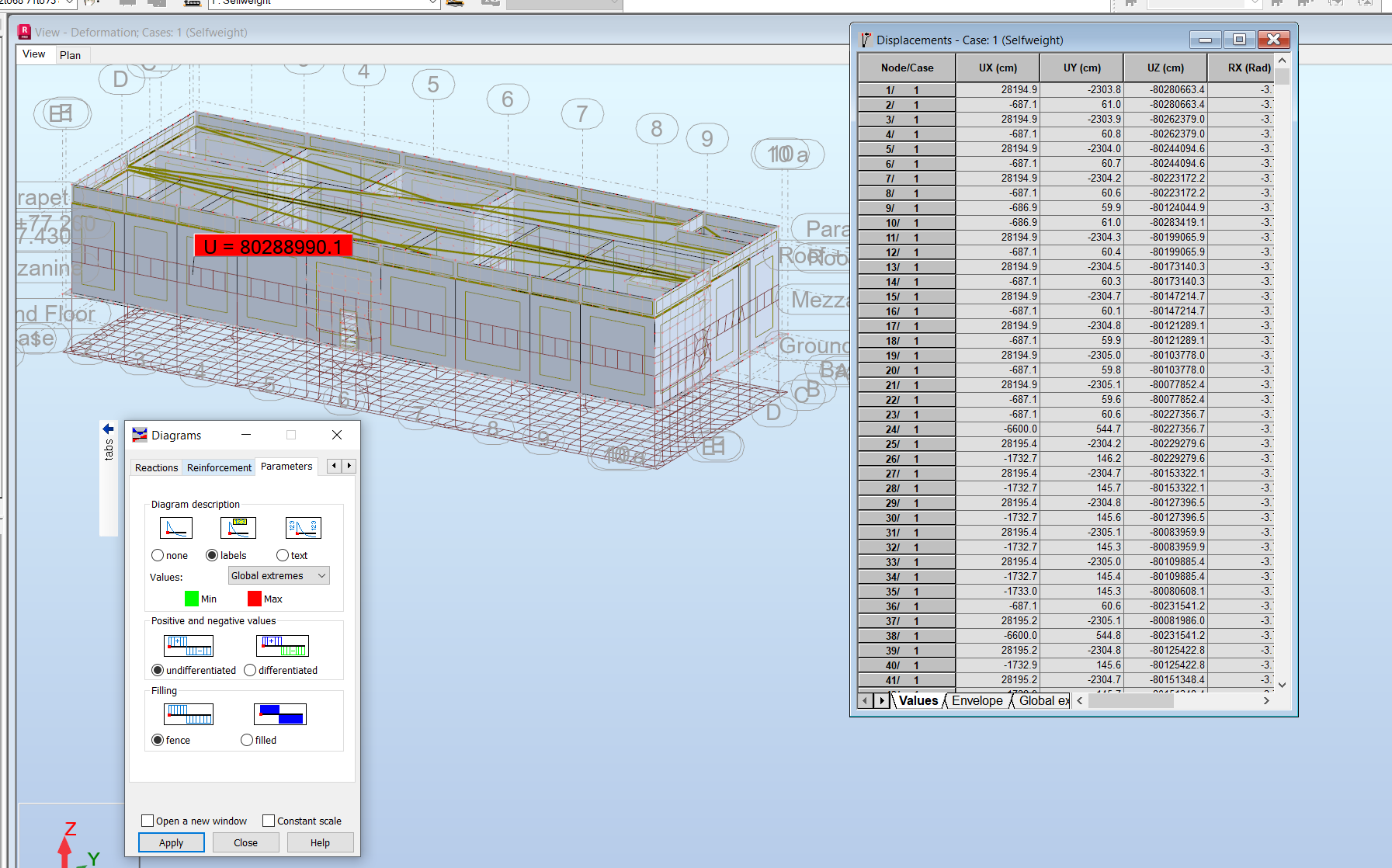Check the Constant scale checkbox
This screenshot has width=1392, height=868.
[269, 820]
